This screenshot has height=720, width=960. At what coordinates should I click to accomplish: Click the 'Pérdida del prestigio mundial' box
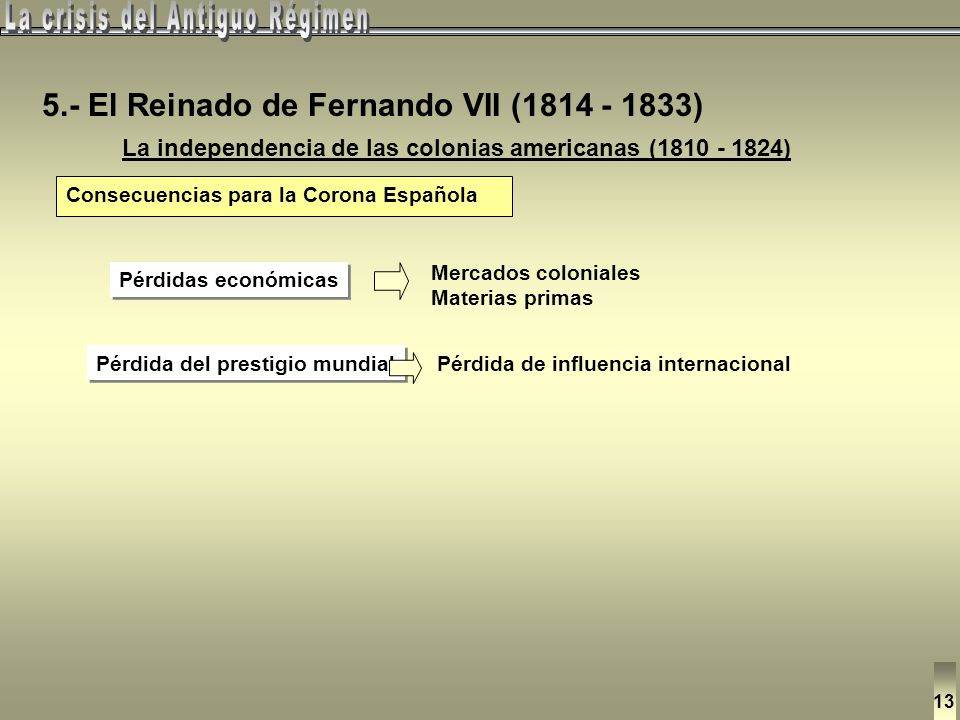(246, 364)
